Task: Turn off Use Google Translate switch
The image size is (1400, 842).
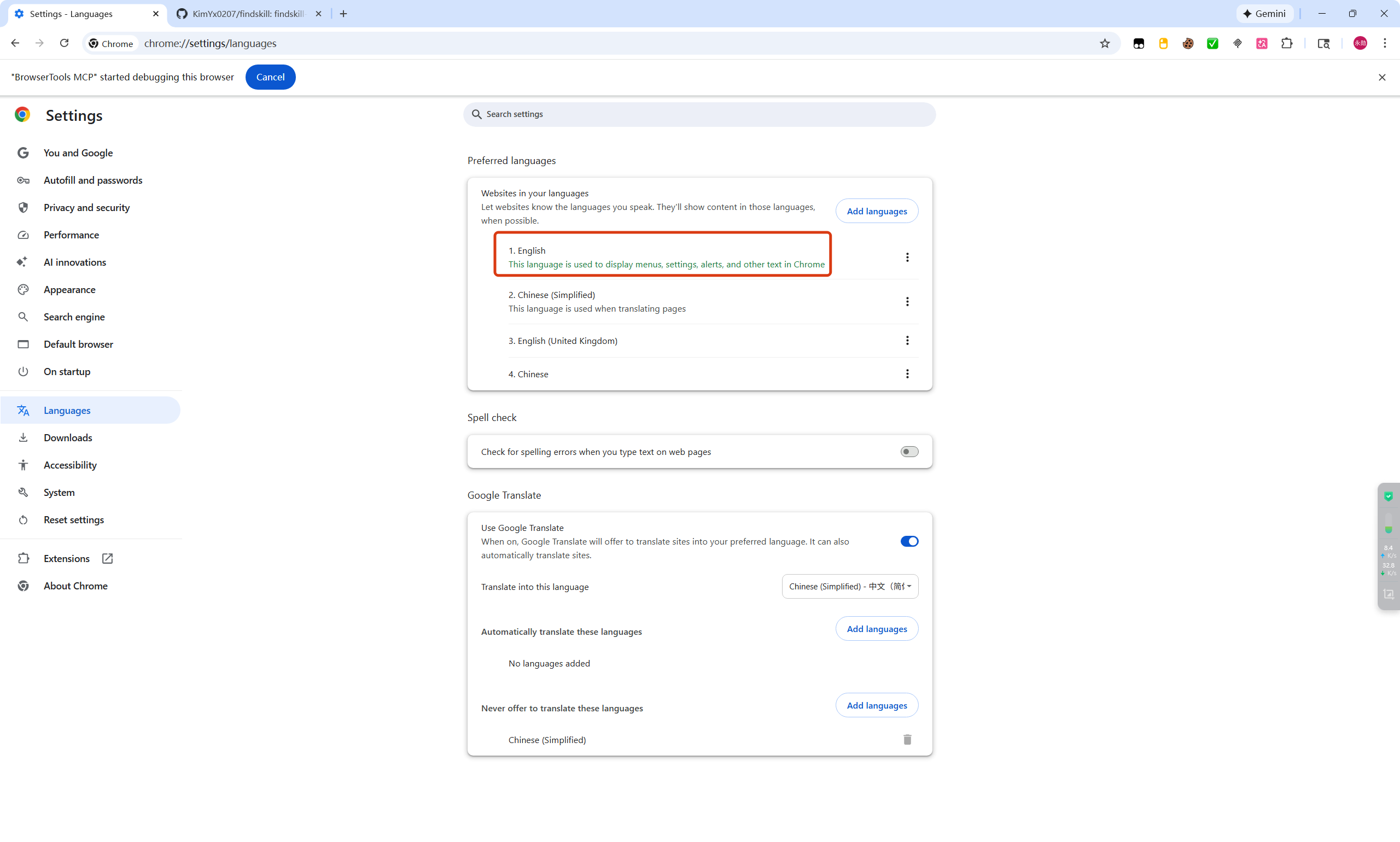Action: click(x=909, y=541)
